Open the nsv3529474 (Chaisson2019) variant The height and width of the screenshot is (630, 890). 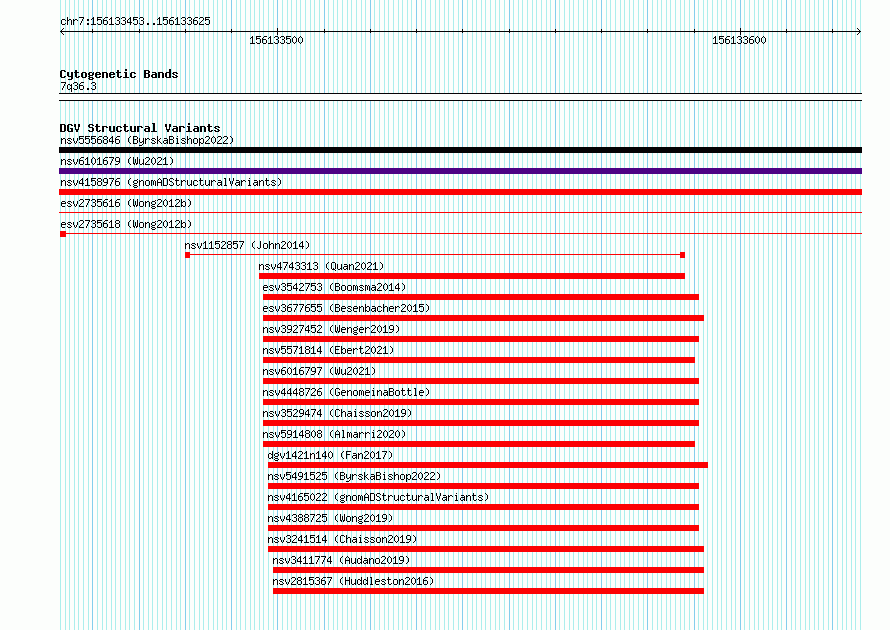point(337,413)
